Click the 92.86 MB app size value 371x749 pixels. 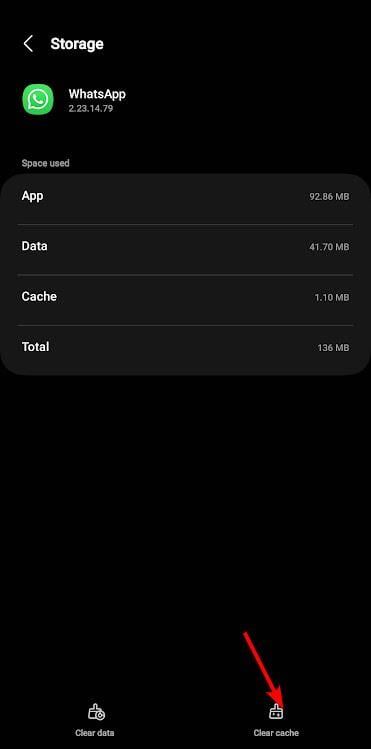pos(329,197)
